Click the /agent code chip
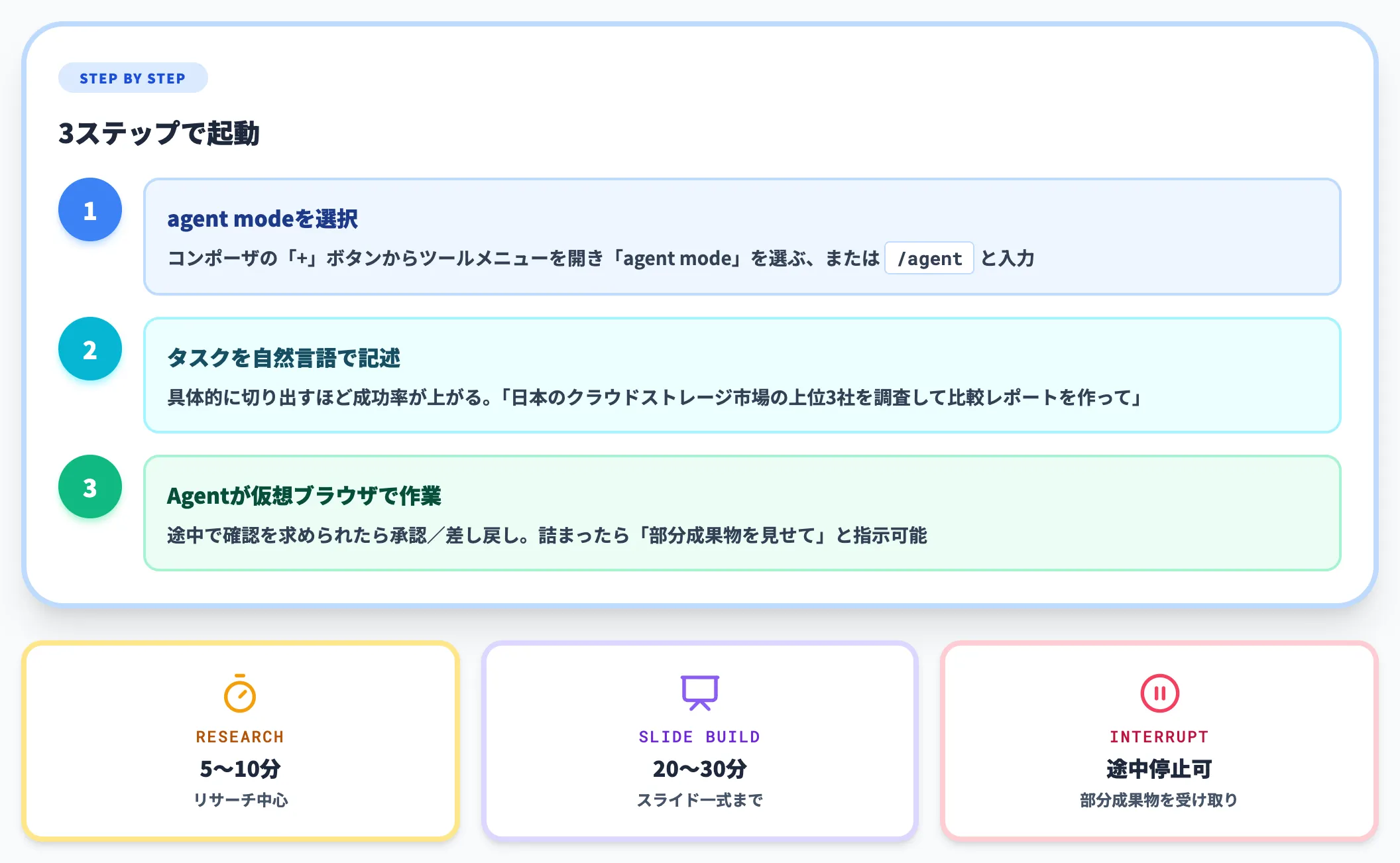This screenshot has height=863, width=1400. pyautogui.click(x=929, y=259)
